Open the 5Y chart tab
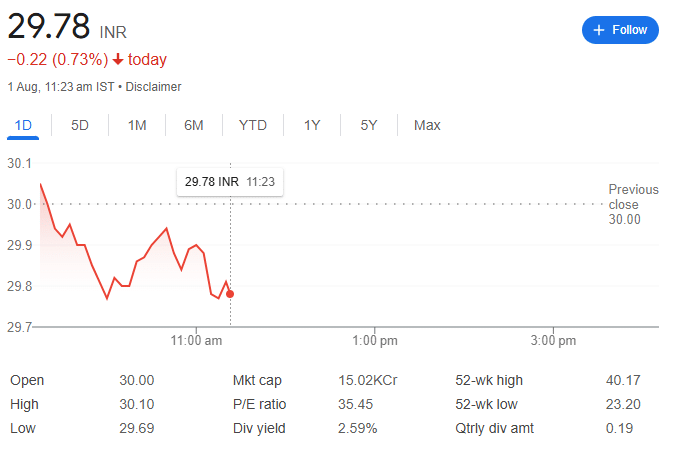This screenshot has height=456, width=676. click(x=369, y=125)
